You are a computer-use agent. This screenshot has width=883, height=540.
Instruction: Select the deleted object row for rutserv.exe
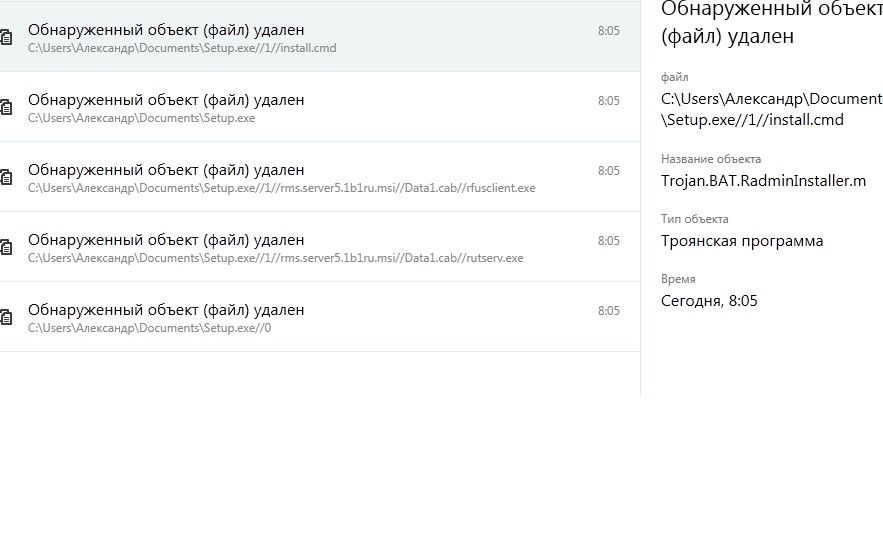click(x=320, y=246)
